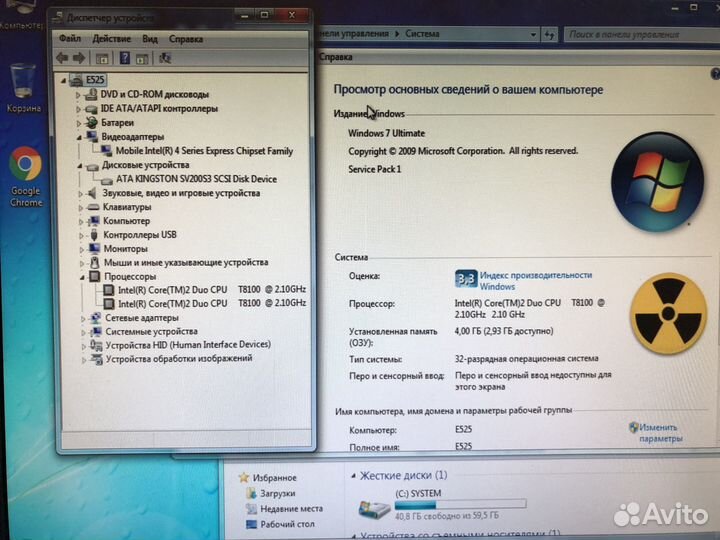This screenshot has height=540, width=720.
Task: Open the Вид menu in Device Manager
Action: click(150, 39)
